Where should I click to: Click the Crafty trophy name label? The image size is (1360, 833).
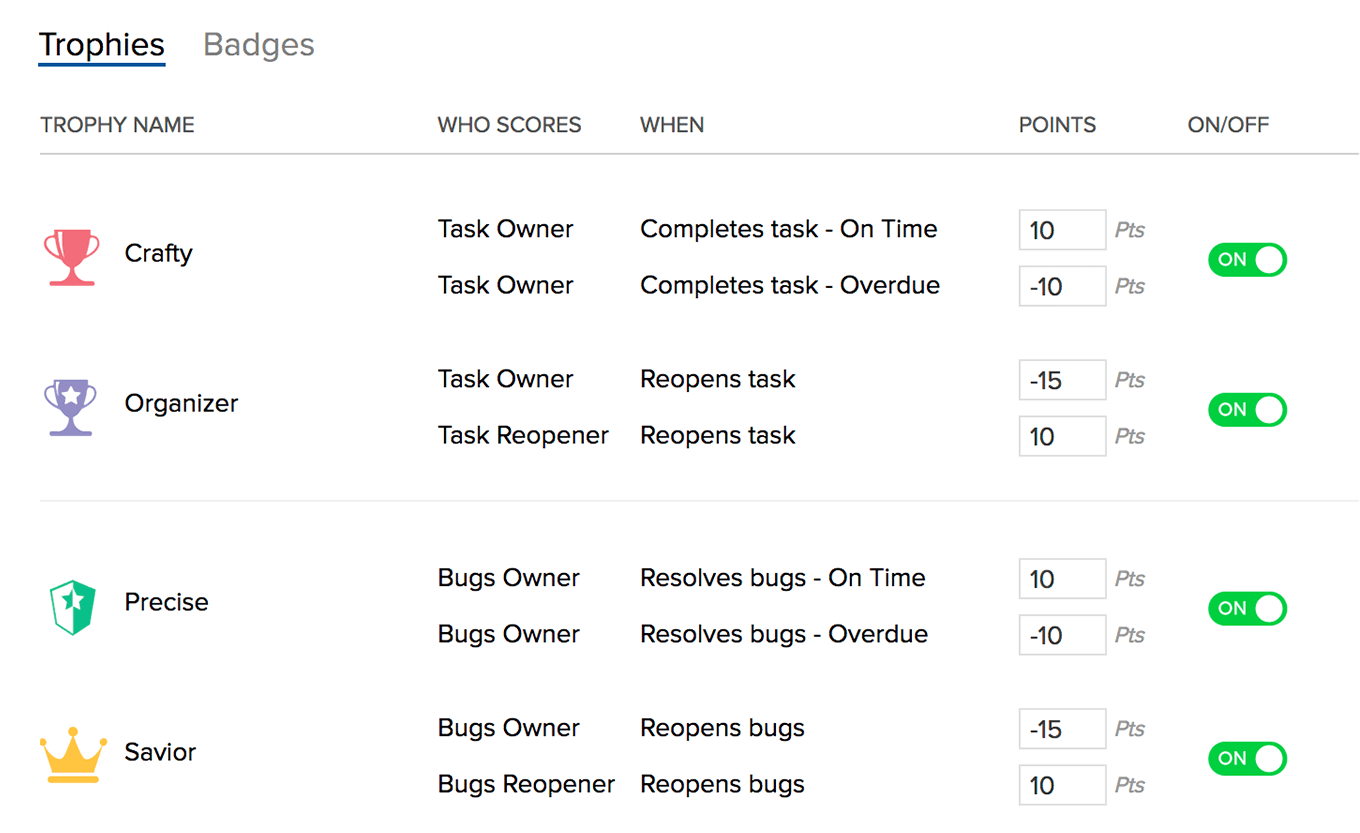click(158, 253)
